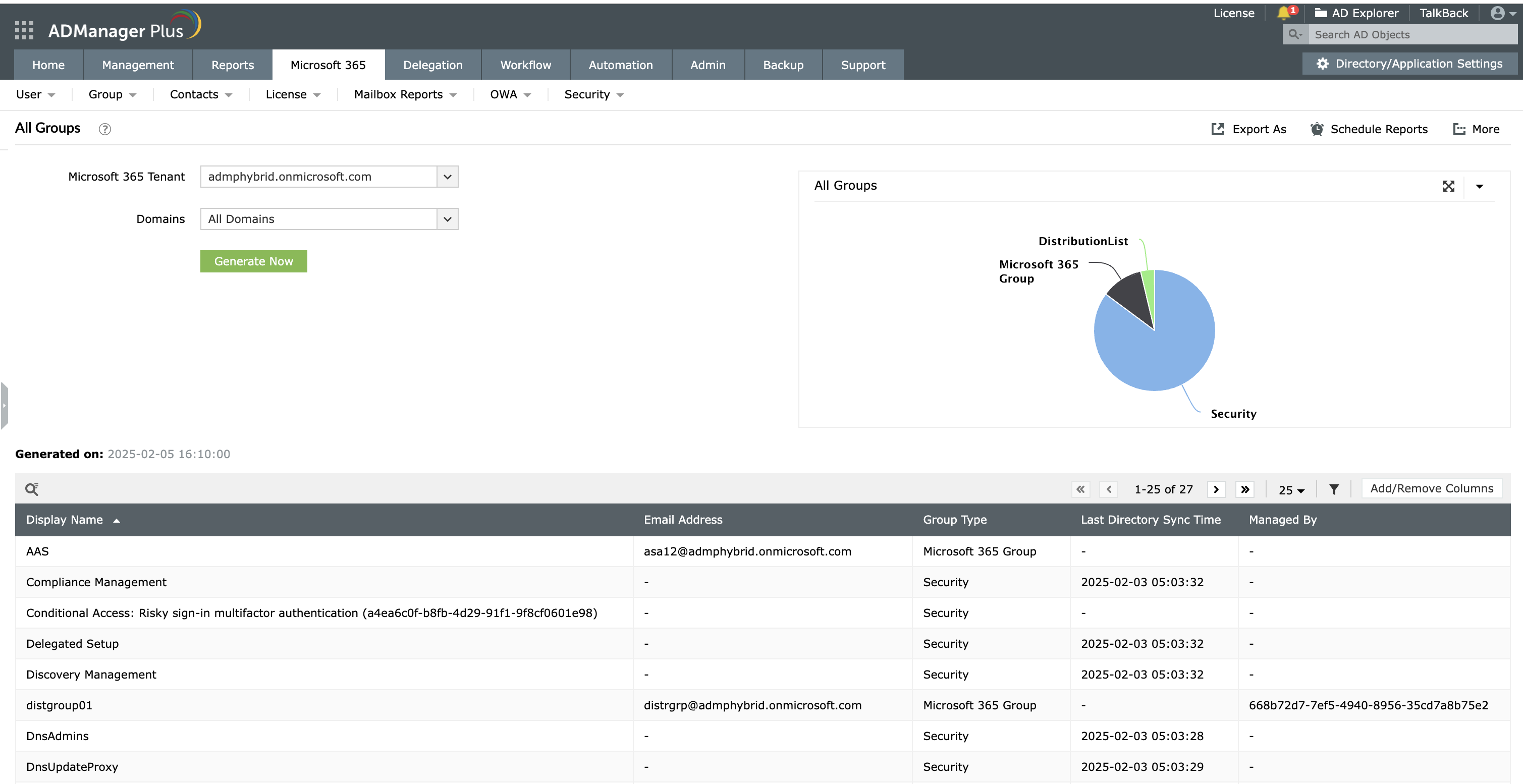The width and height of the screenshot is (1523, 784).
Task: Sort by Display Name column header
Action: (65, 520)
